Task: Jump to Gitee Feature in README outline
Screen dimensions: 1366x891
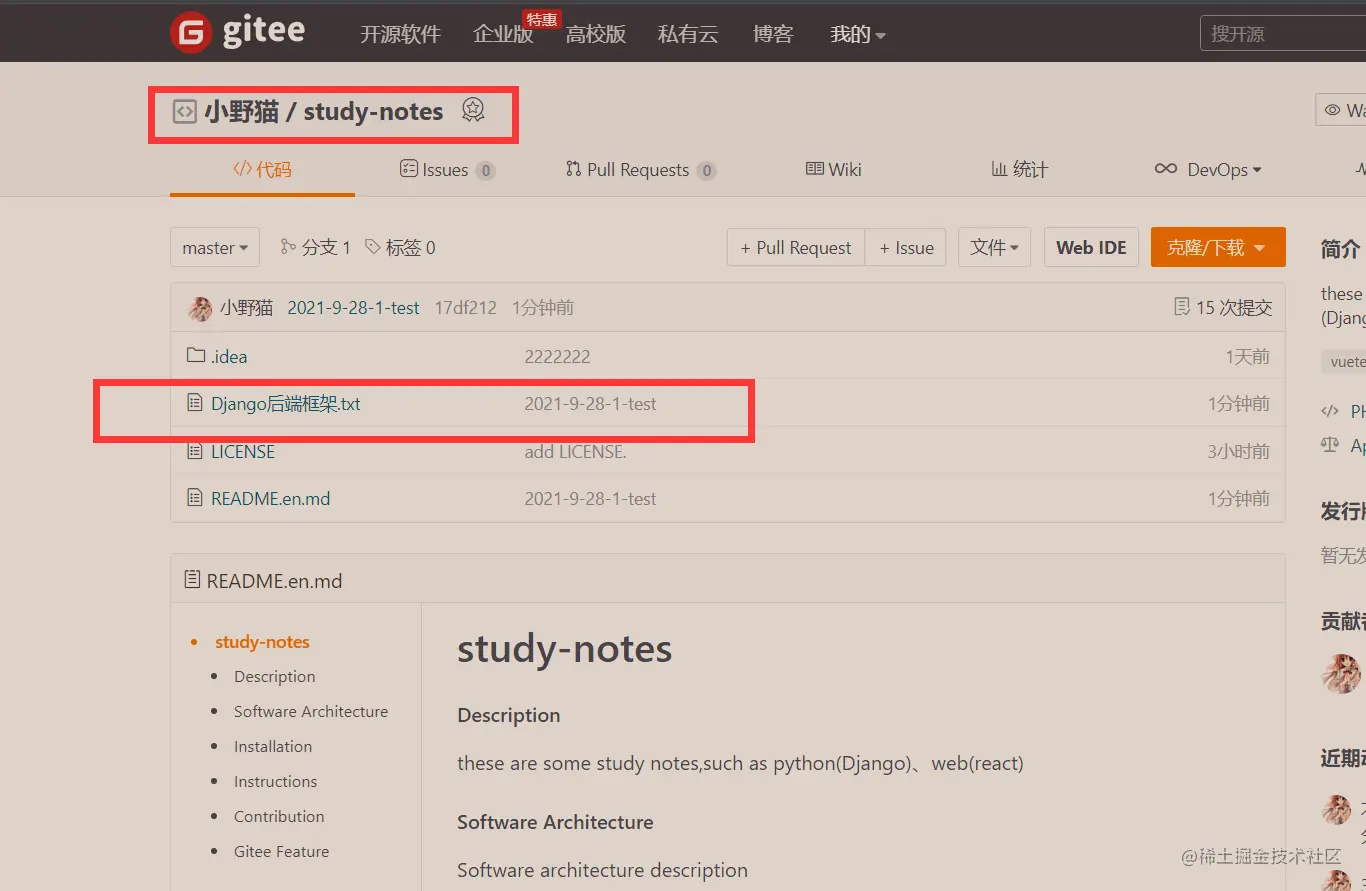Action: click(281, 851)
